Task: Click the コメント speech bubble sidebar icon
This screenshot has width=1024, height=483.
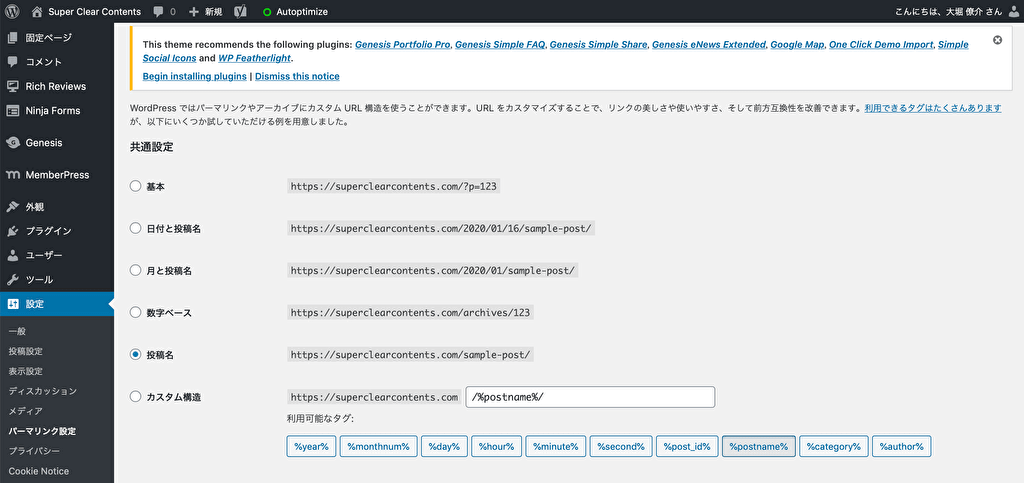Action: tap(12, 62)
